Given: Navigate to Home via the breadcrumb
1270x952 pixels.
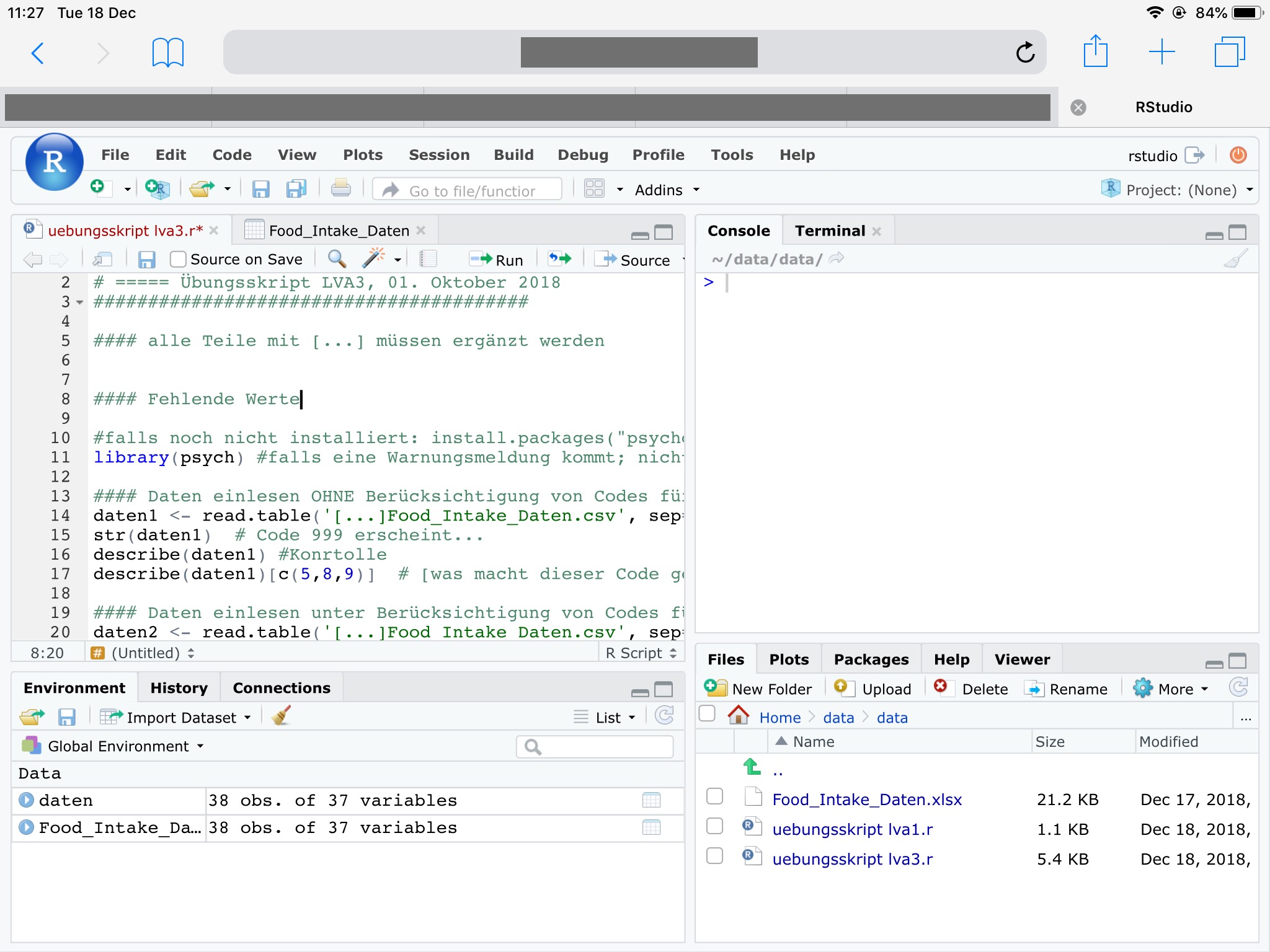Looking at the screenshot, I should pos(779,717).
